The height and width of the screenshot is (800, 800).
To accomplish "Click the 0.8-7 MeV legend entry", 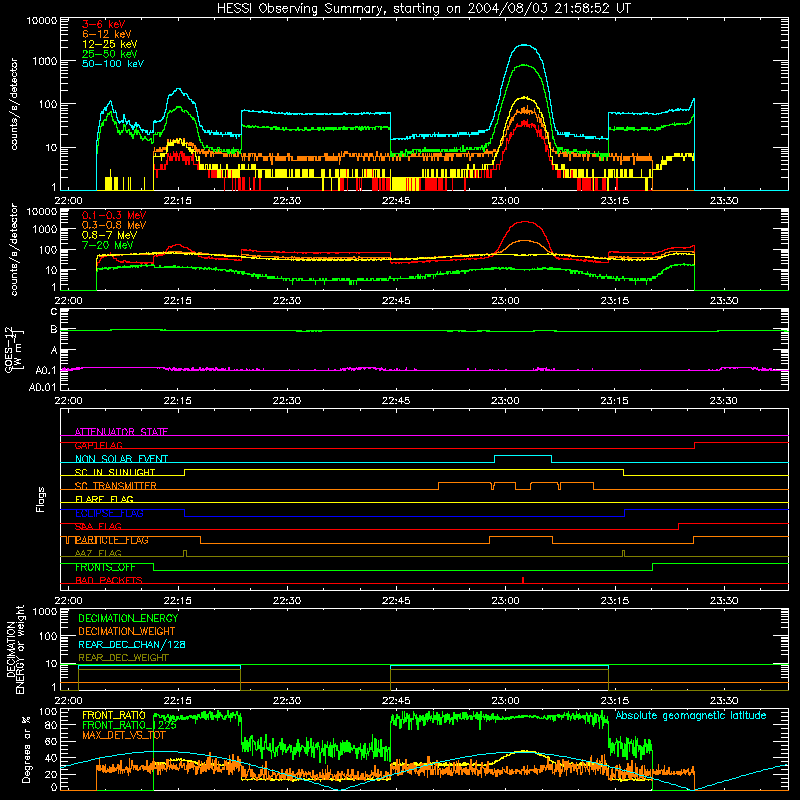I will click(x=109, y=235).
